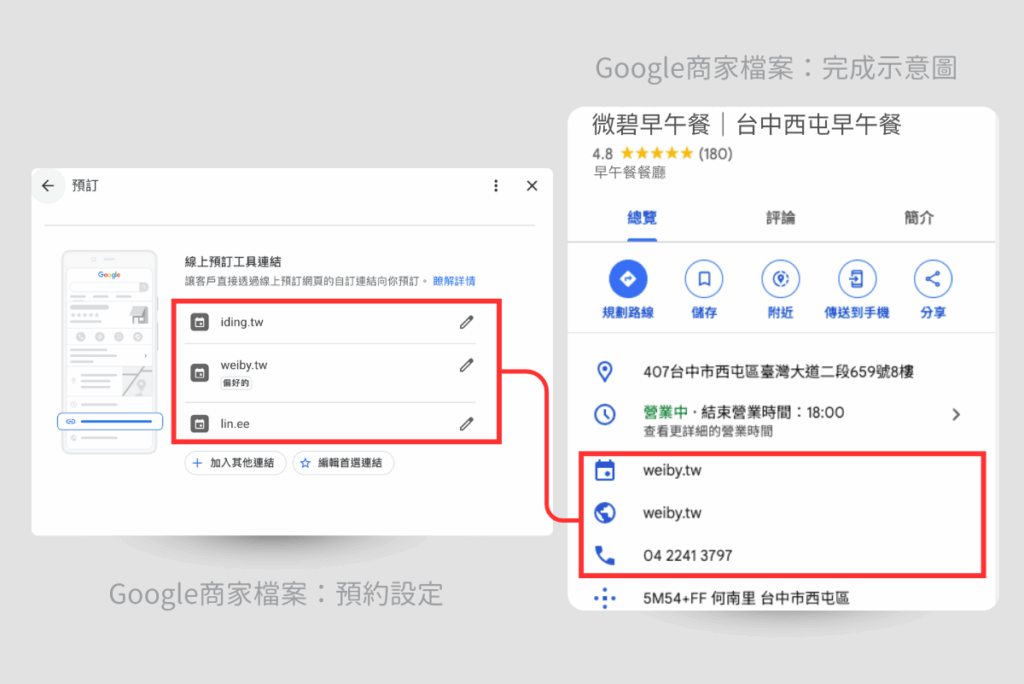Open the 簡介 tab
Viewport: 1024px width, 684px height.
click(x=918, y=218)
